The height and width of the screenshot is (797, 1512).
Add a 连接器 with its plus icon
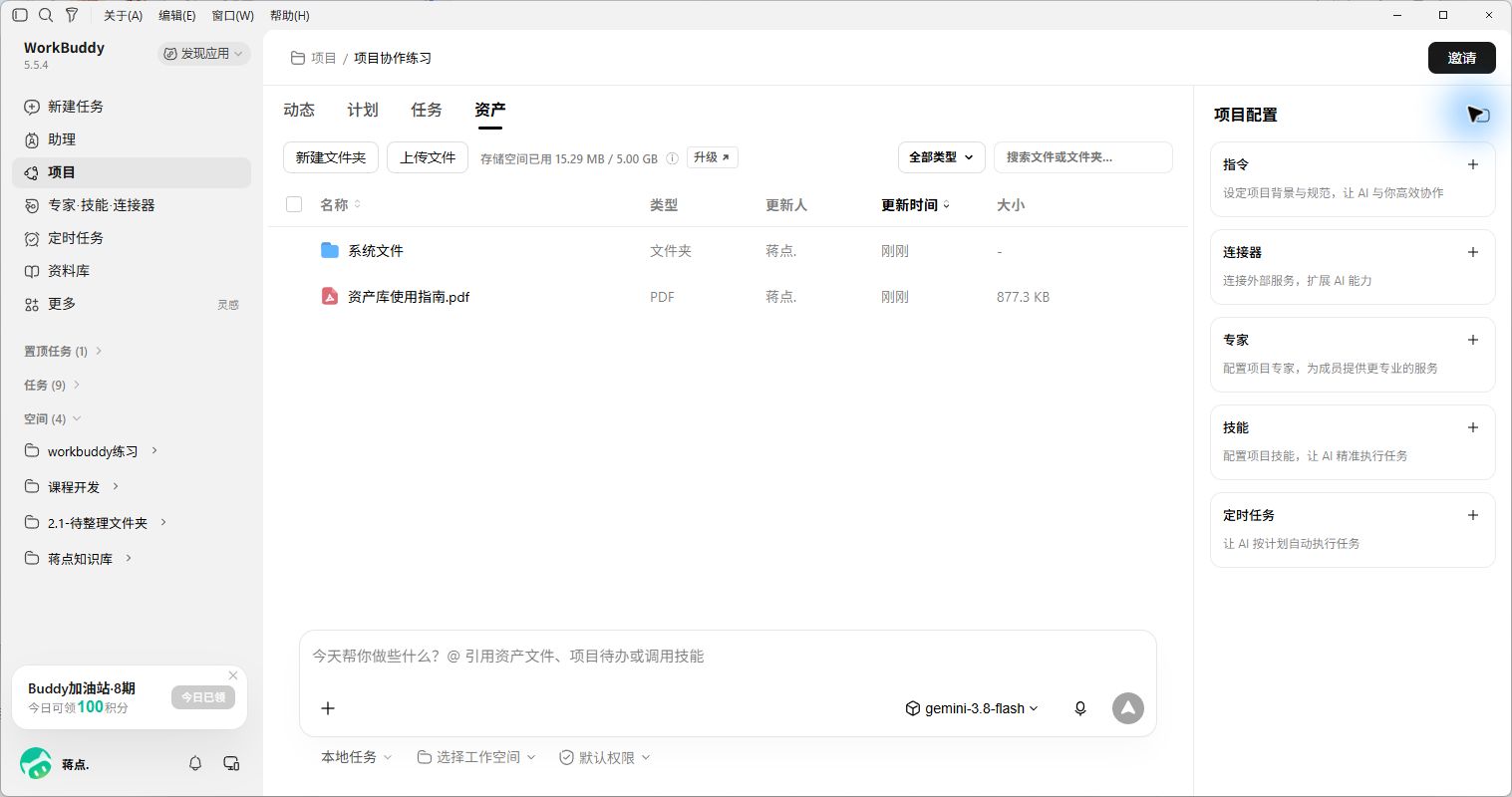click(x=1473, y=252)
